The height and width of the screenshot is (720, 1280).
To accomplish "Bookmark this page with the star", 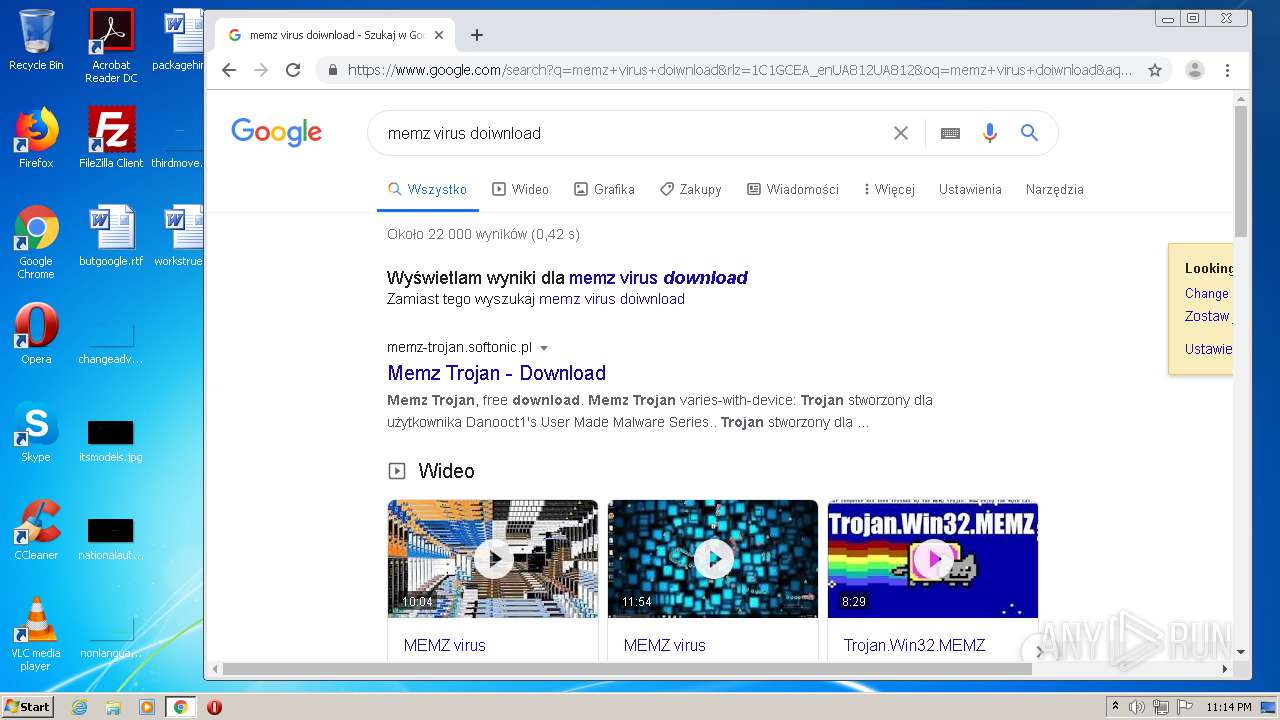I will point(1155,70).
